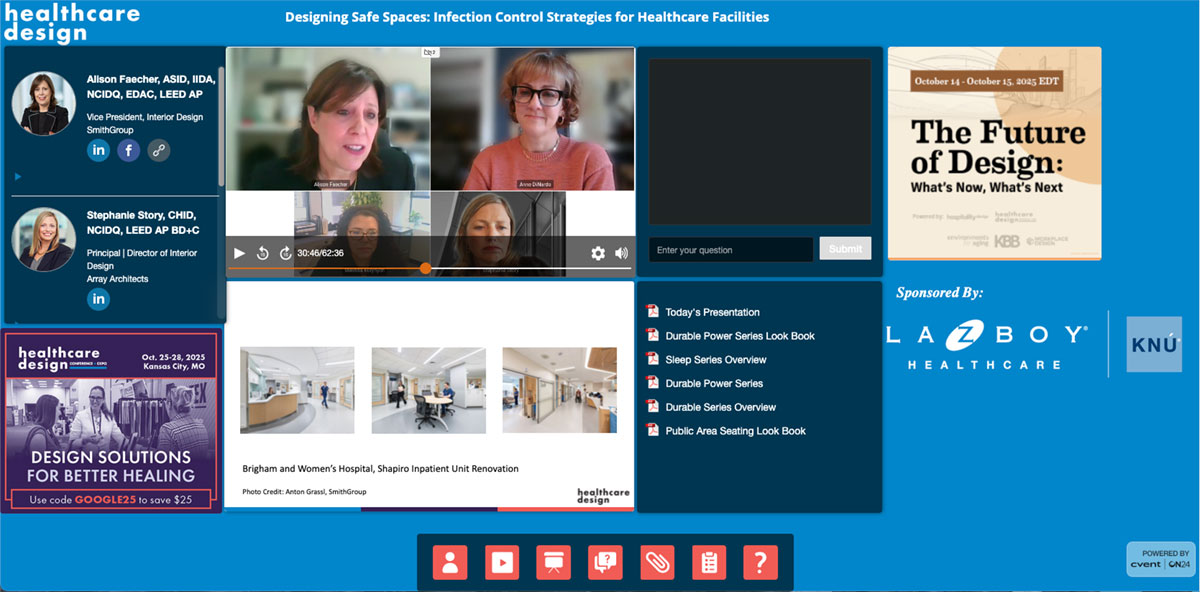Open the survey clipboard widget in the dock
Image resolution: width=1200 pixels, height=592 pixels.
(709, 562)
